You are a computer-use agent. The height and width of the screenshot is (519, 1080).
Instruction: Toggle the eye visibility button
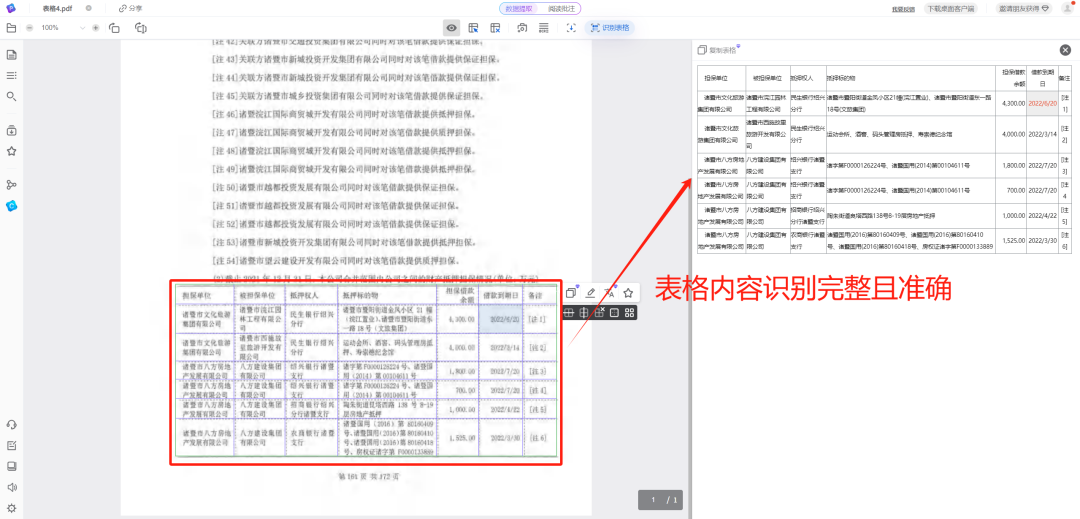point(452,28)
